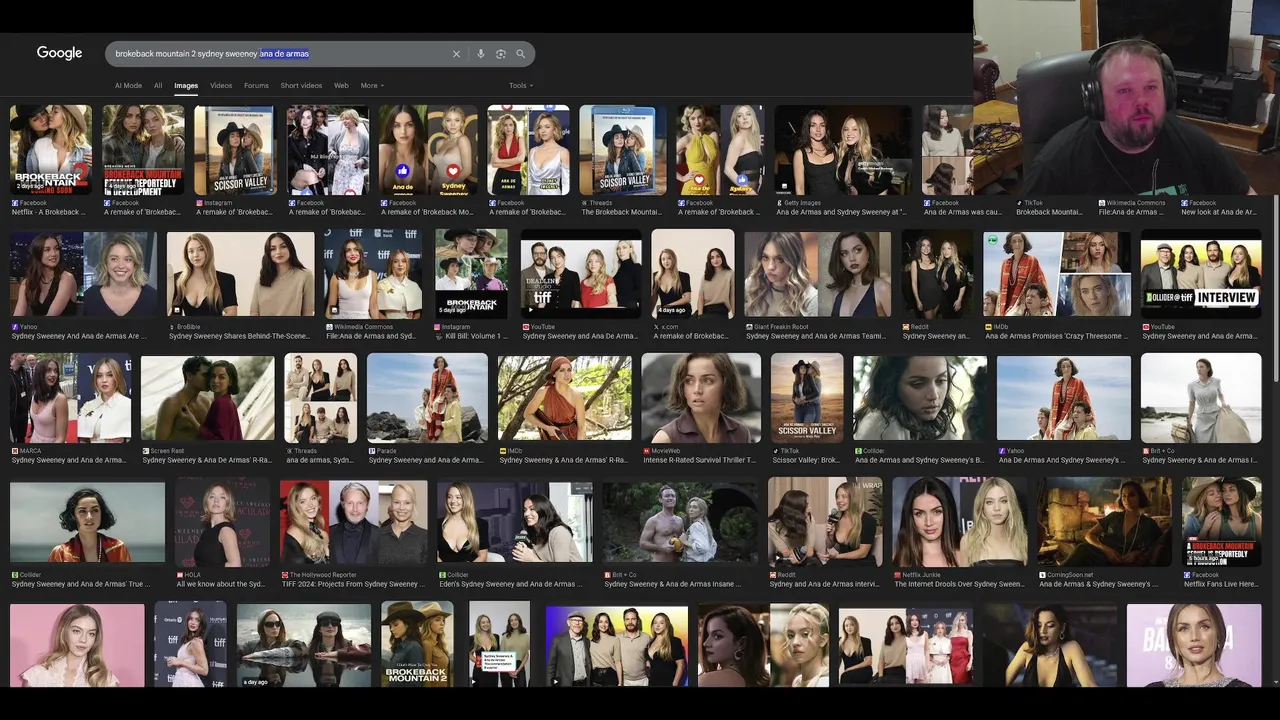This screenshot has width=1280, height=720.
Task: Open the Collider 'True...' thumbnail in fourth row
Action: coord(87,521)
